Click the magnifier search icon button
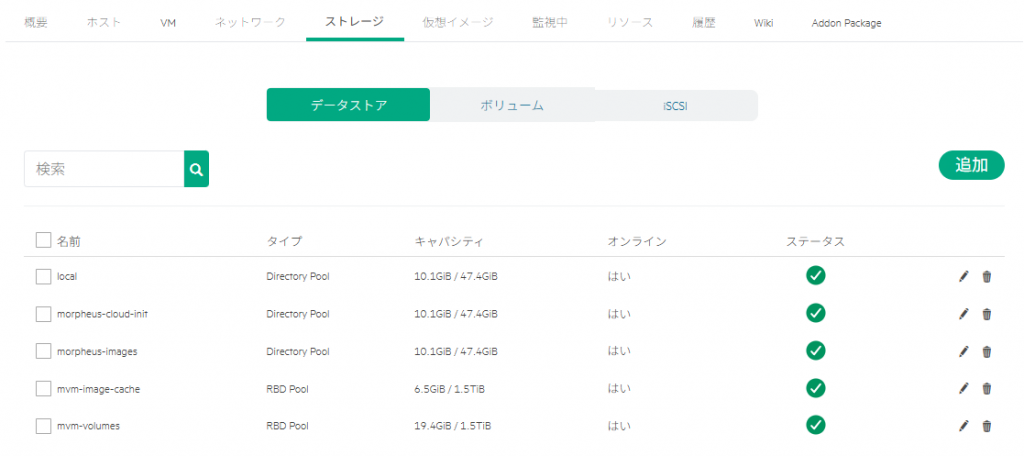This screenshot has width=1024, height=456. (196, 169)
